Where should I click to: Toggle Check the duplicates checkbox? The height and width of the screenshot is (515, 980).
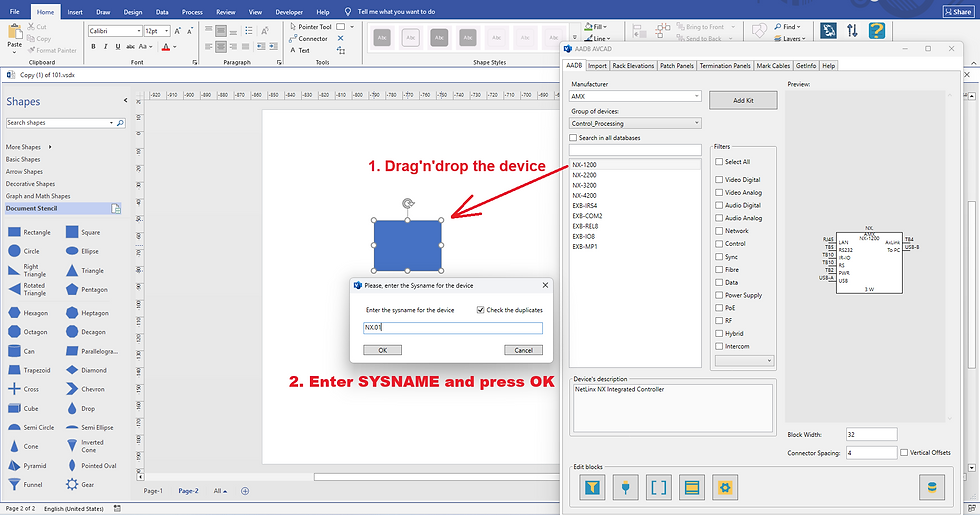pos(480,310)
